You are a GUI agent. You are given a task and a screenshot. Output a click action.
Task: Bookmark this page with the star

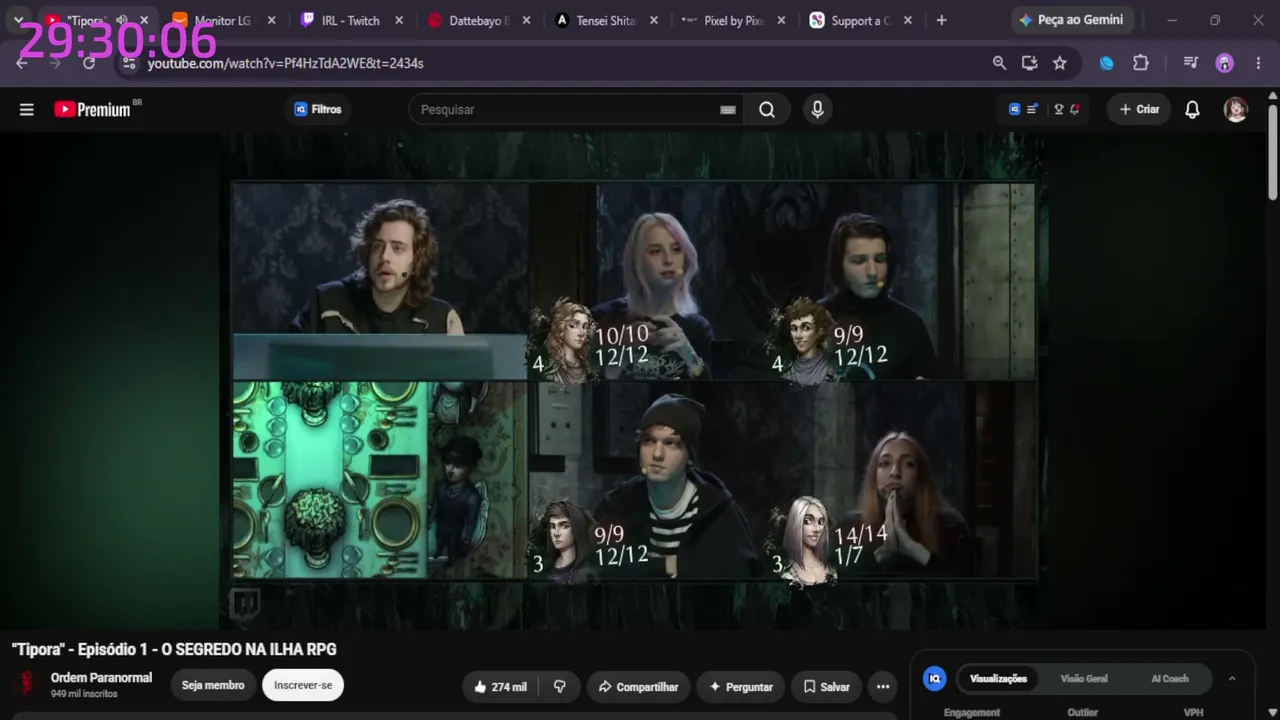coord(1060,63)
